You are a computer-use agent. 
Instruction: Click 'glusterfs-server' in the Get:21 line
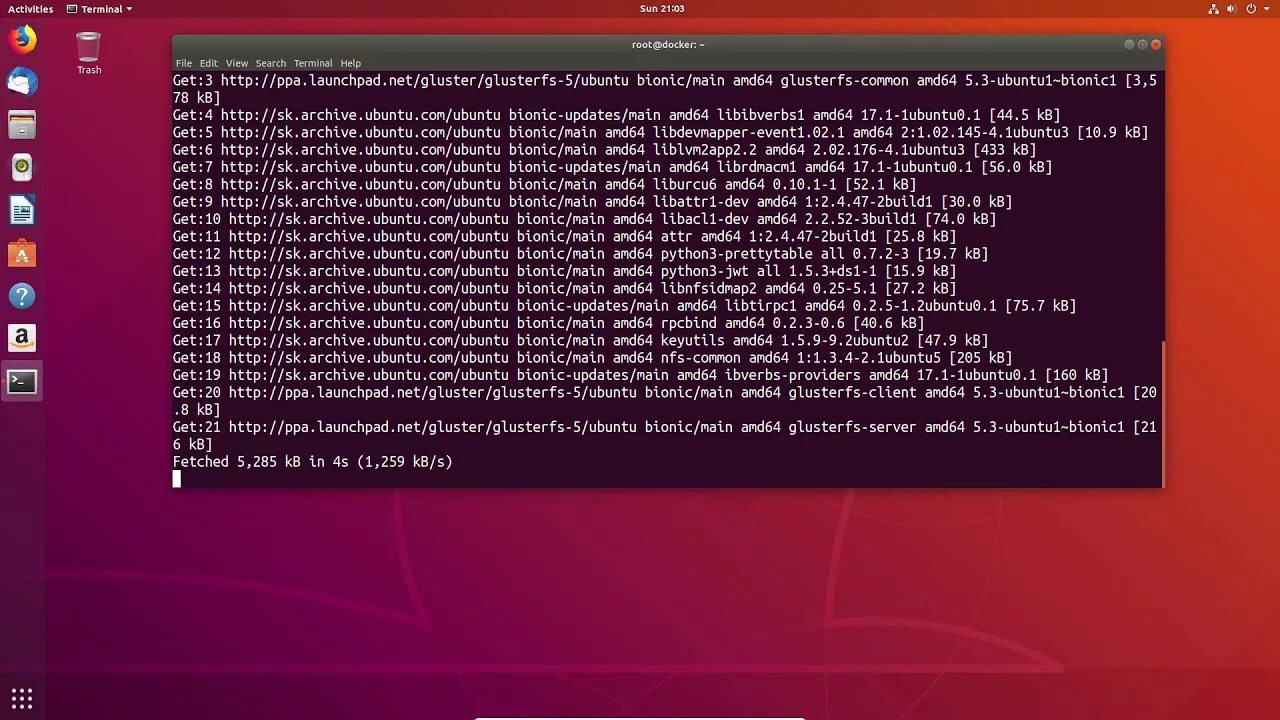pos(852,427)
